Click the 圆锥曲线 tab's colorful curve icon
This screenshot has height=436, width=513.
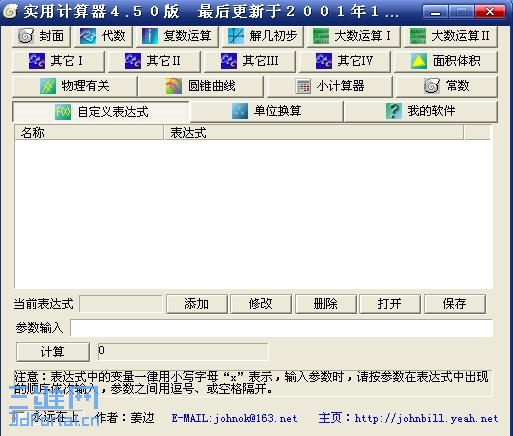(174, 86)
